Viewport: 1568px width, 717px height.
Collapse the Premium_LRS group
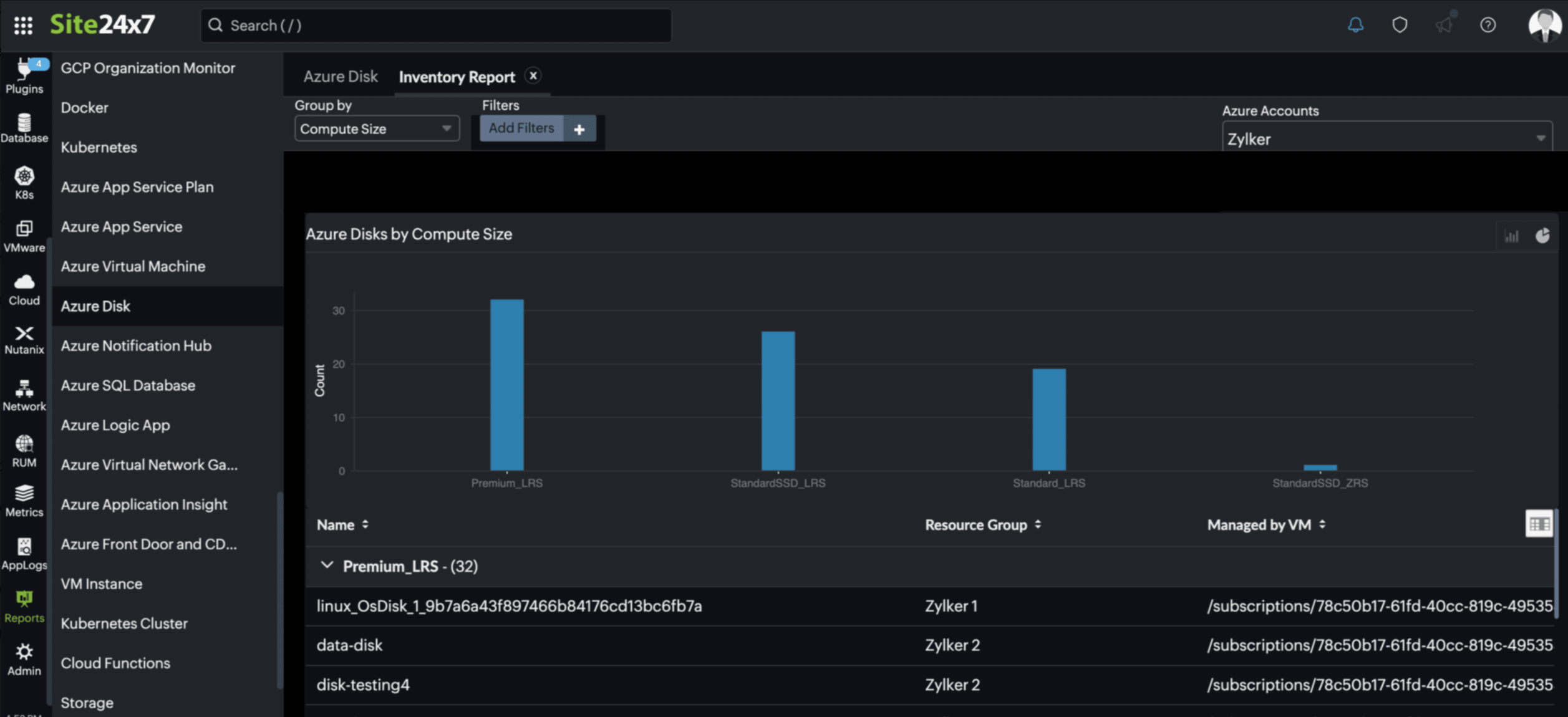(326, 565)
